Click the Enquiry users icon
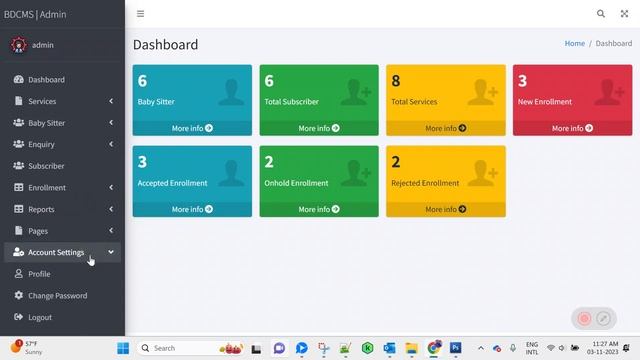 (18, 144)
